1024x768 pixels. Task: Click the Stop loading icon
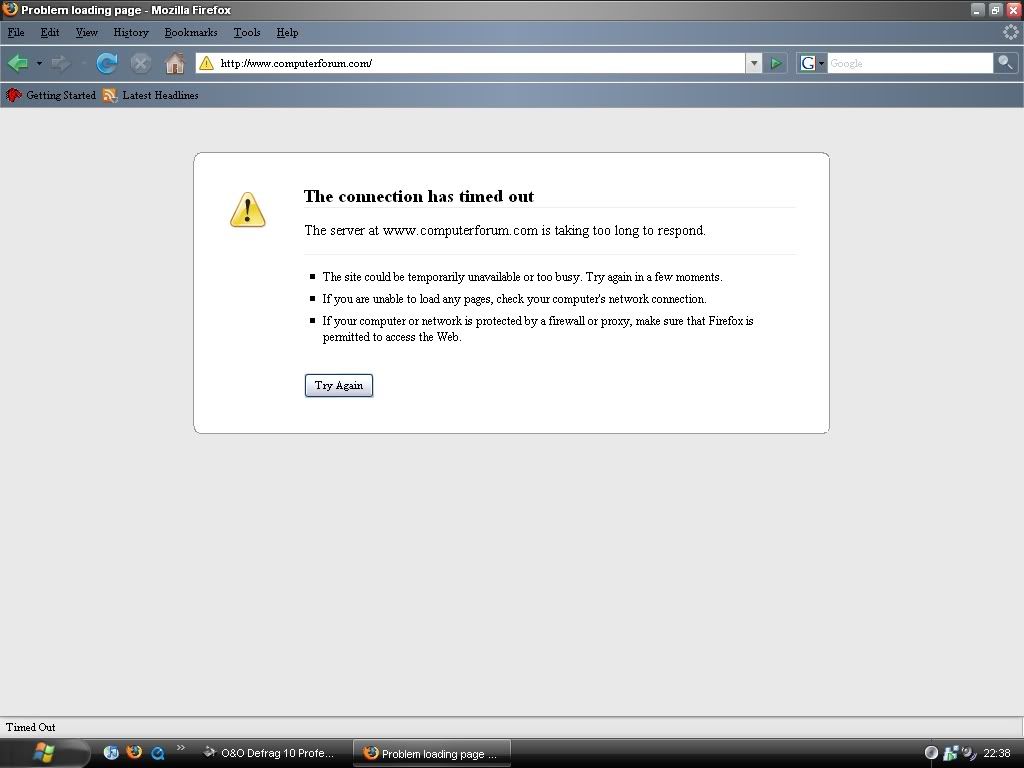point(141,63)
